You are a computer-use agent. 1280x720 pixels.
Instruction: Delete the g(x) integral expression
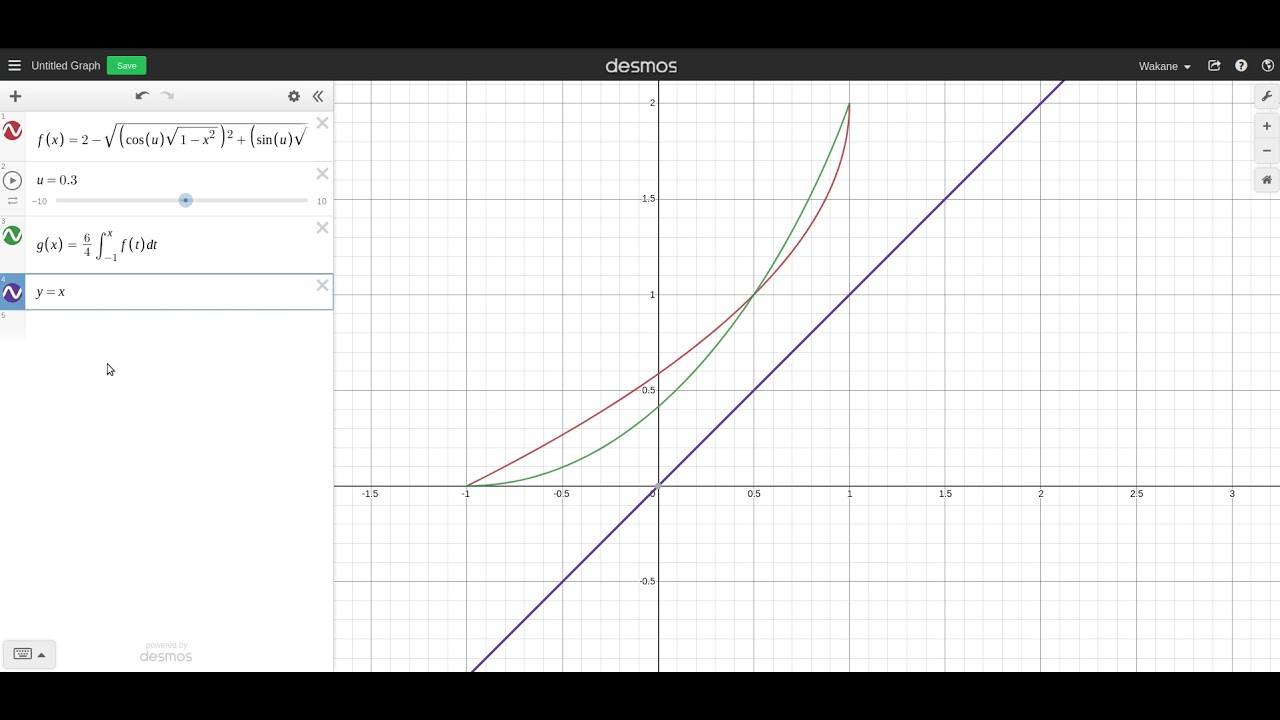coord(322,228)
